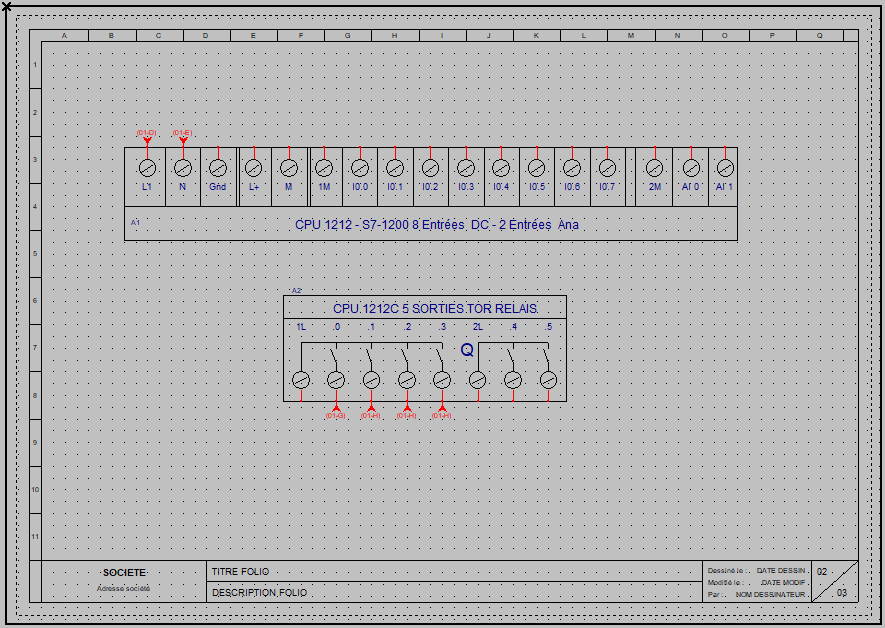Click the 1L terminal on relay output module
Screen dimensions: 885x628
point(301,380)
